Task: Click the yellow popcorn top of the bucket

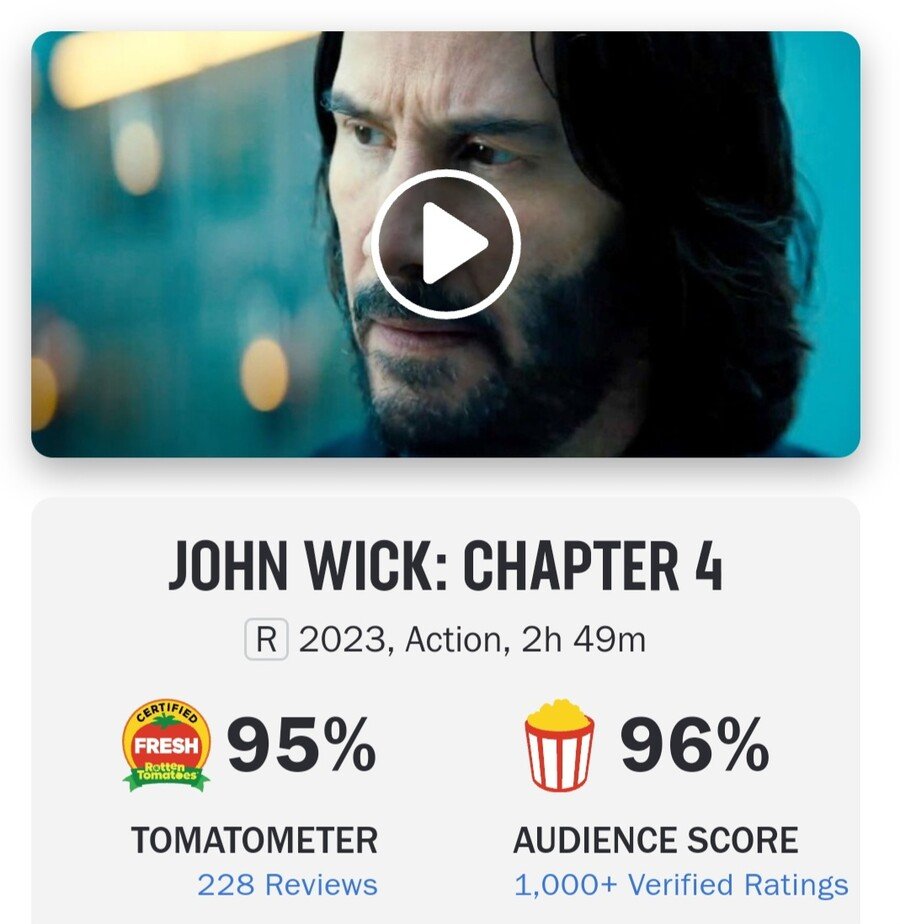Action: tap(559, 714)
